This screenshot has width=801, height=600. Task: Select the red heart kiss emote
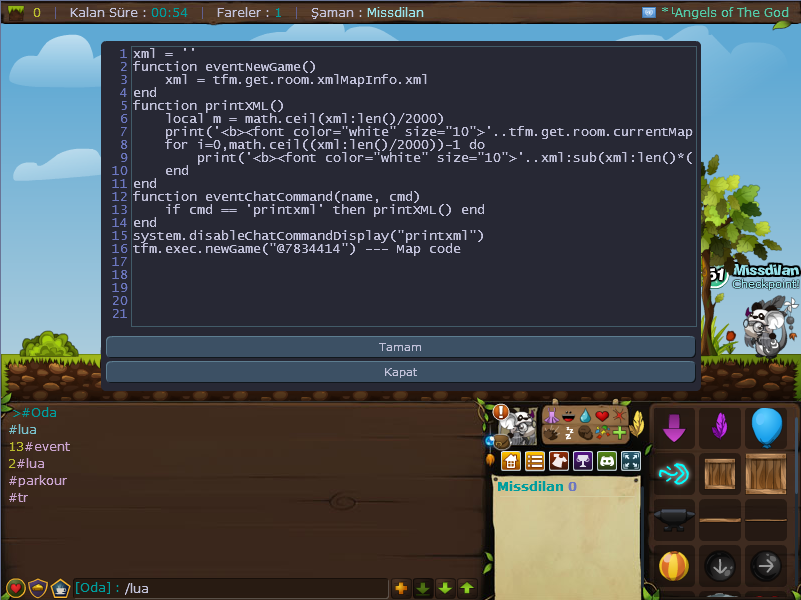pyautogui.click(x=602, y=416)
